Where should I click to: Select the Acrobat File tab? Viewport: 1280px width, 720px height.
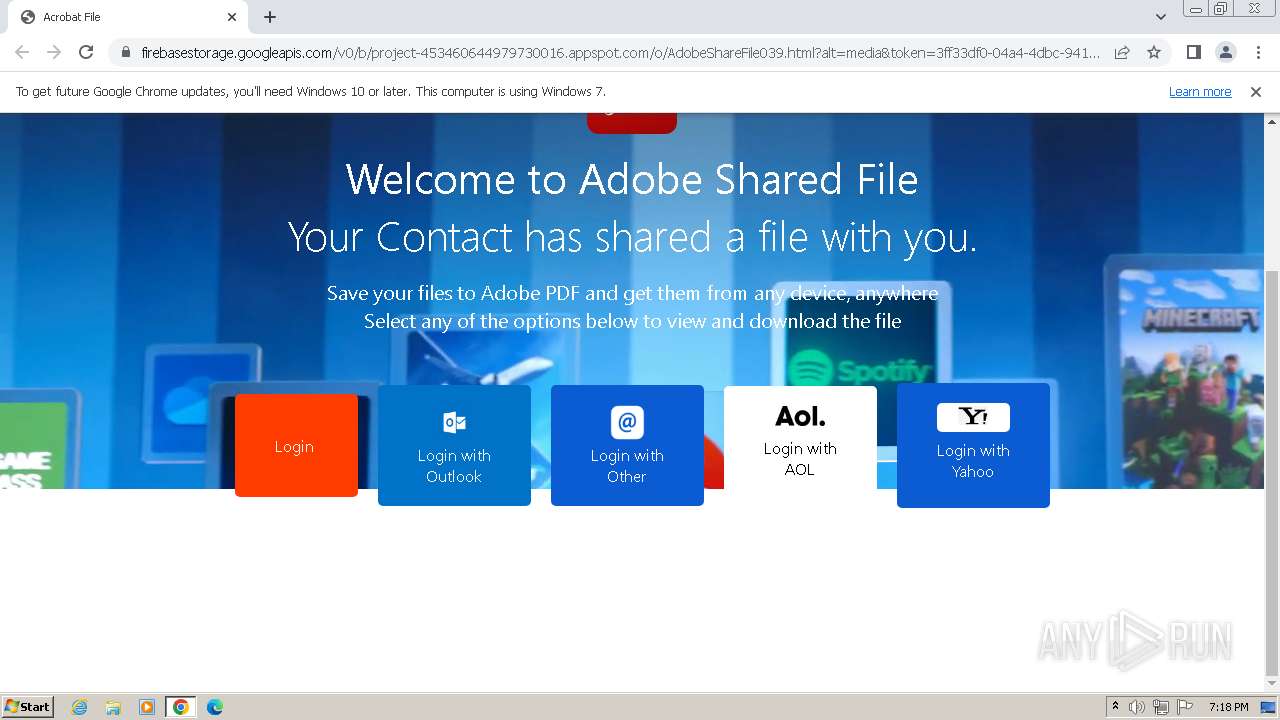click(128, 17)
